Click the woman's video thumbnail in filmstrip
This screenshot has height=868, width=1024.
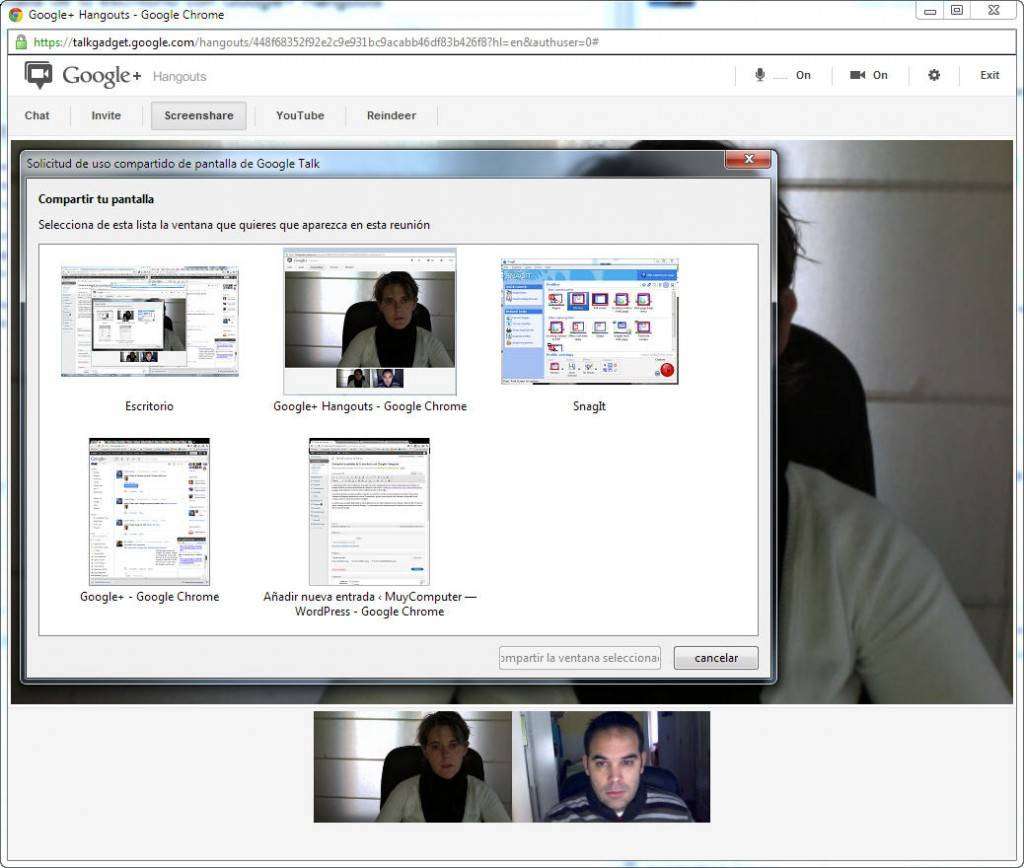(413, 767)
